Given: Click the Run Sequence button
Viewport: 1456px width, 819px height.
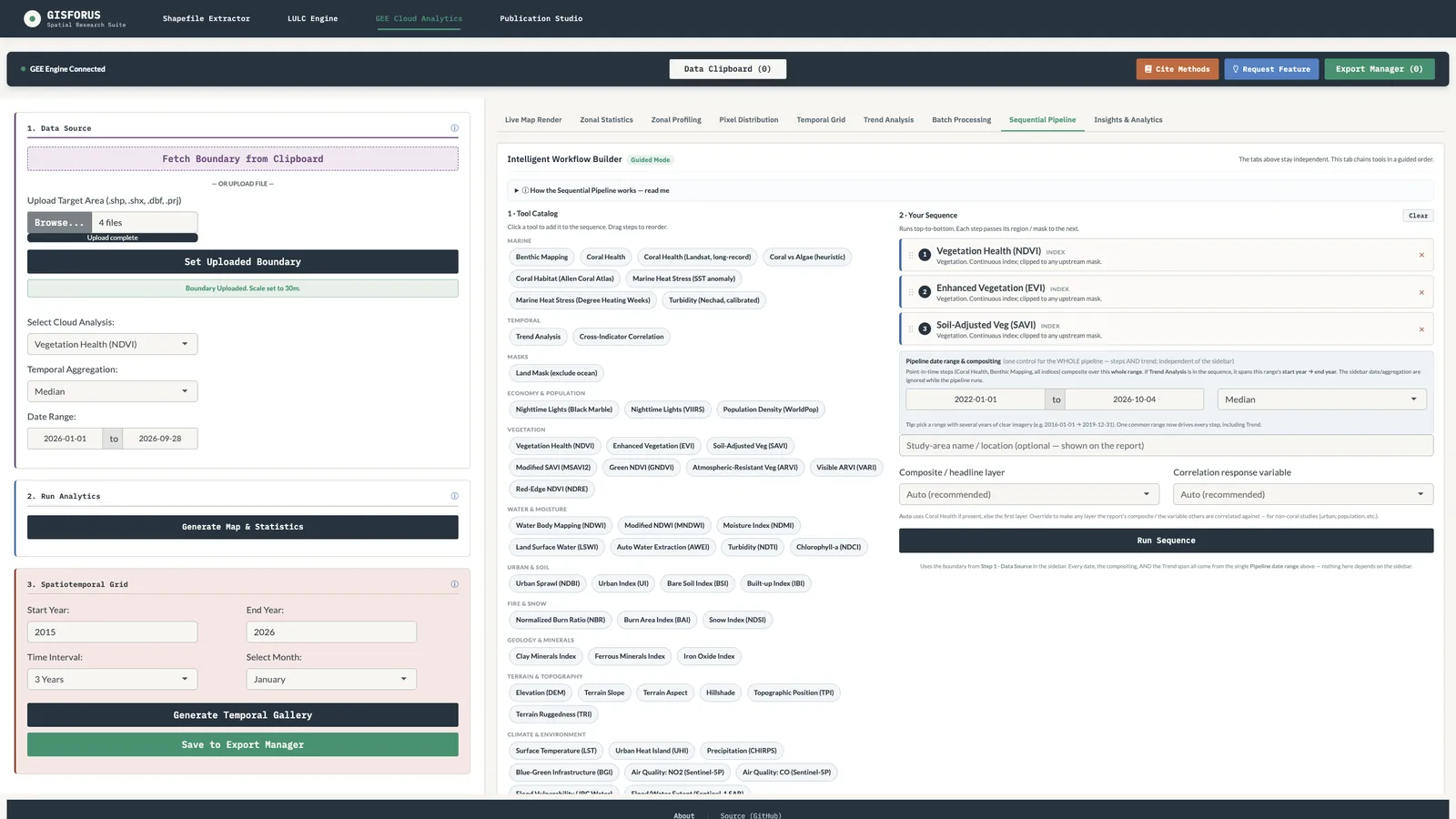Looking at the screenshot, I should pos(1166,541).
